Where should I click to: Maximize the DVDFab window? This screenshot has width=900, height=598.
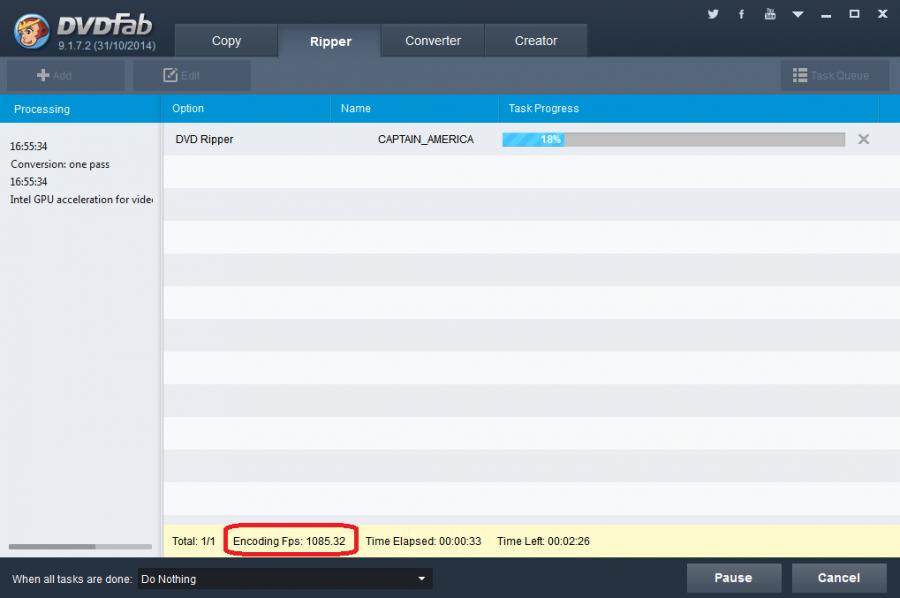[x=854, y=14]
